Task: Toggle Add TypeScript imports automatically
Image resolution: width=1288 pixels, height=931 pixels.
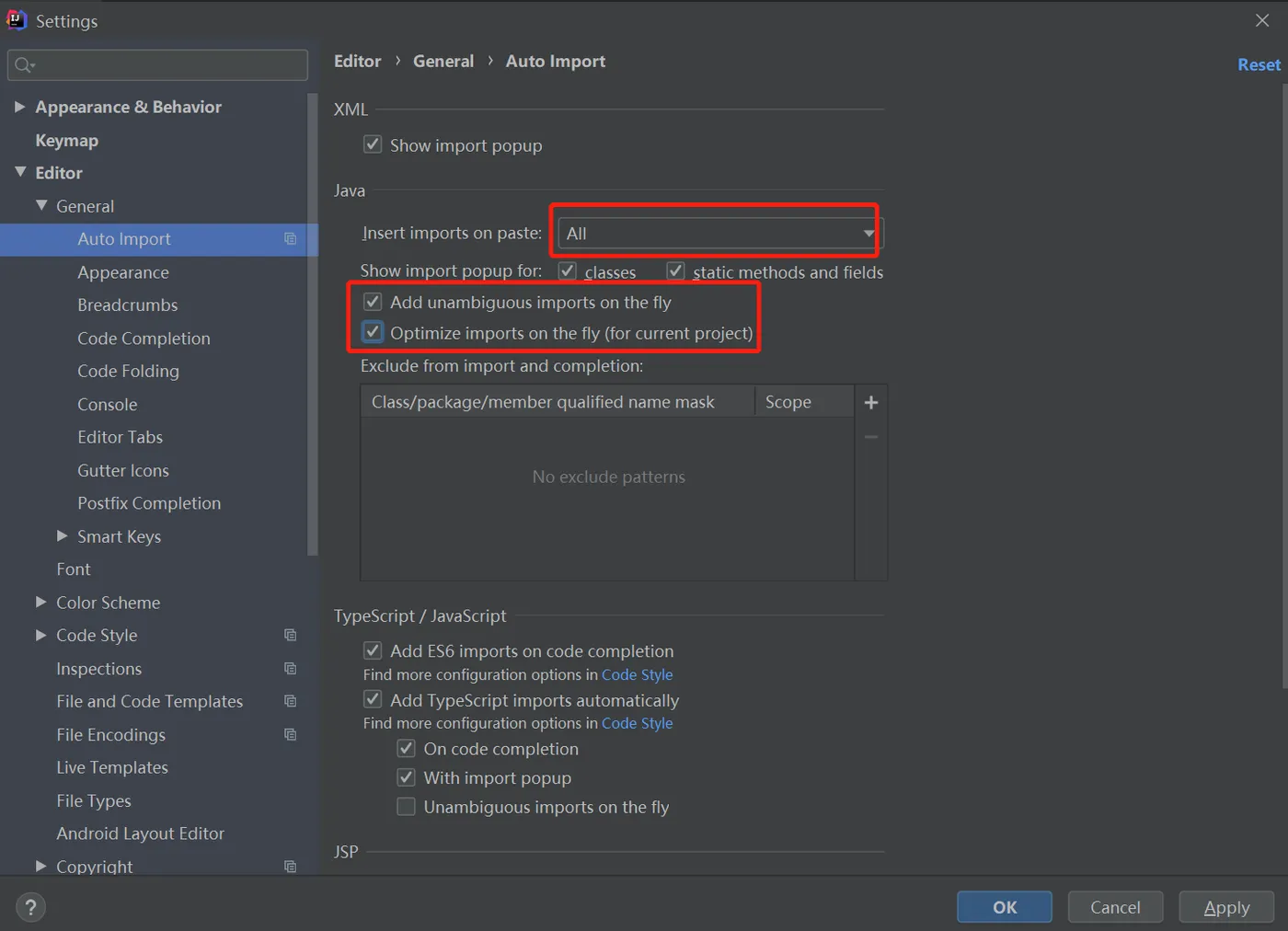Action: click(373, 699)
